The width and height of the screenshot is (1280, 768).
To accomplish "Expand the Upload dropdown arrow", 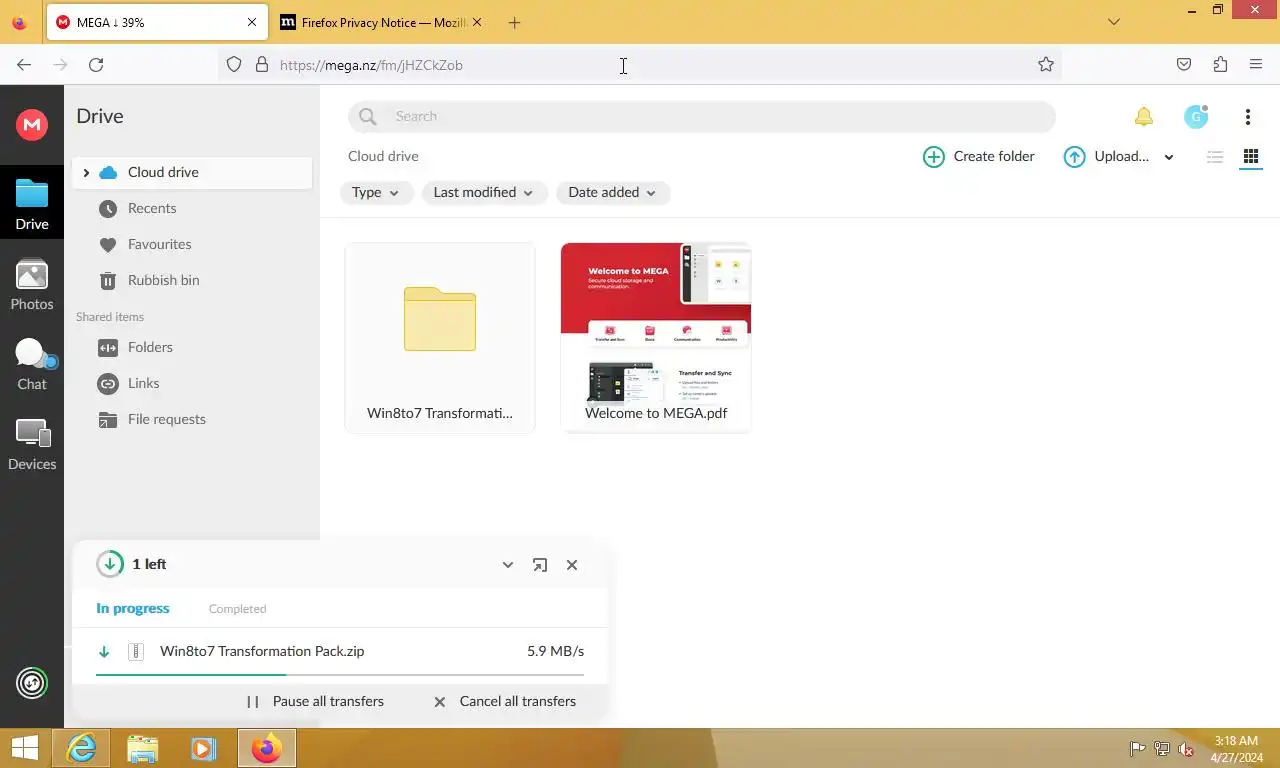I will coord(1169,157).
